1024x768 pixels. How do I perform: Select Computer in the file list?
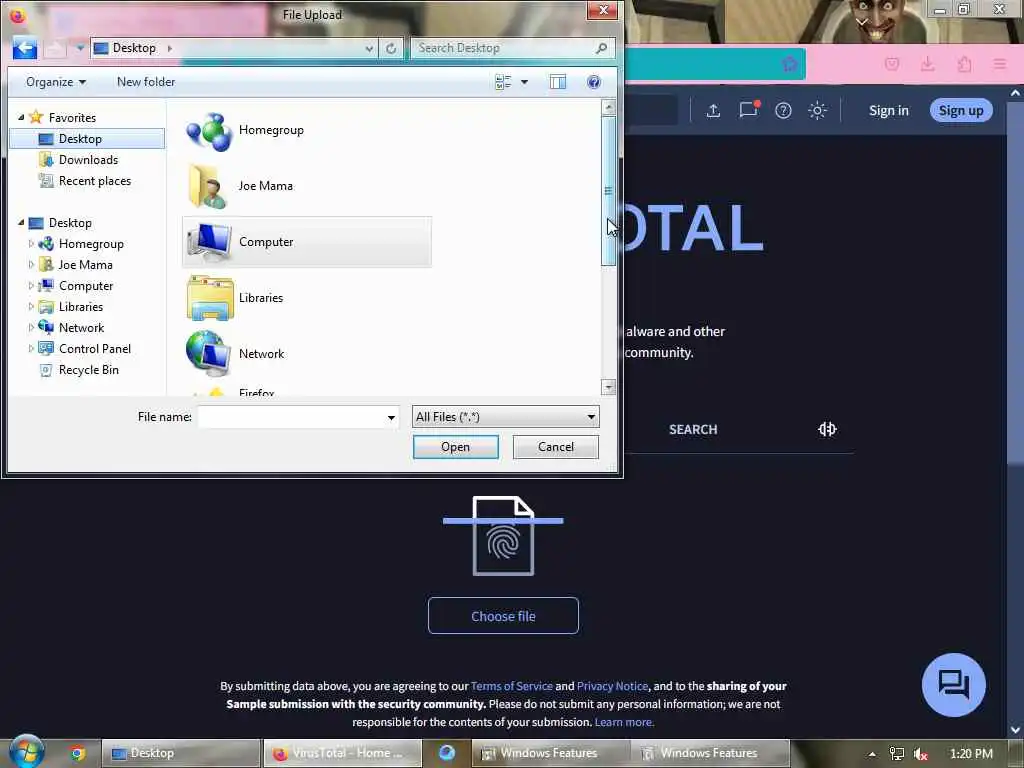point(306,242)
